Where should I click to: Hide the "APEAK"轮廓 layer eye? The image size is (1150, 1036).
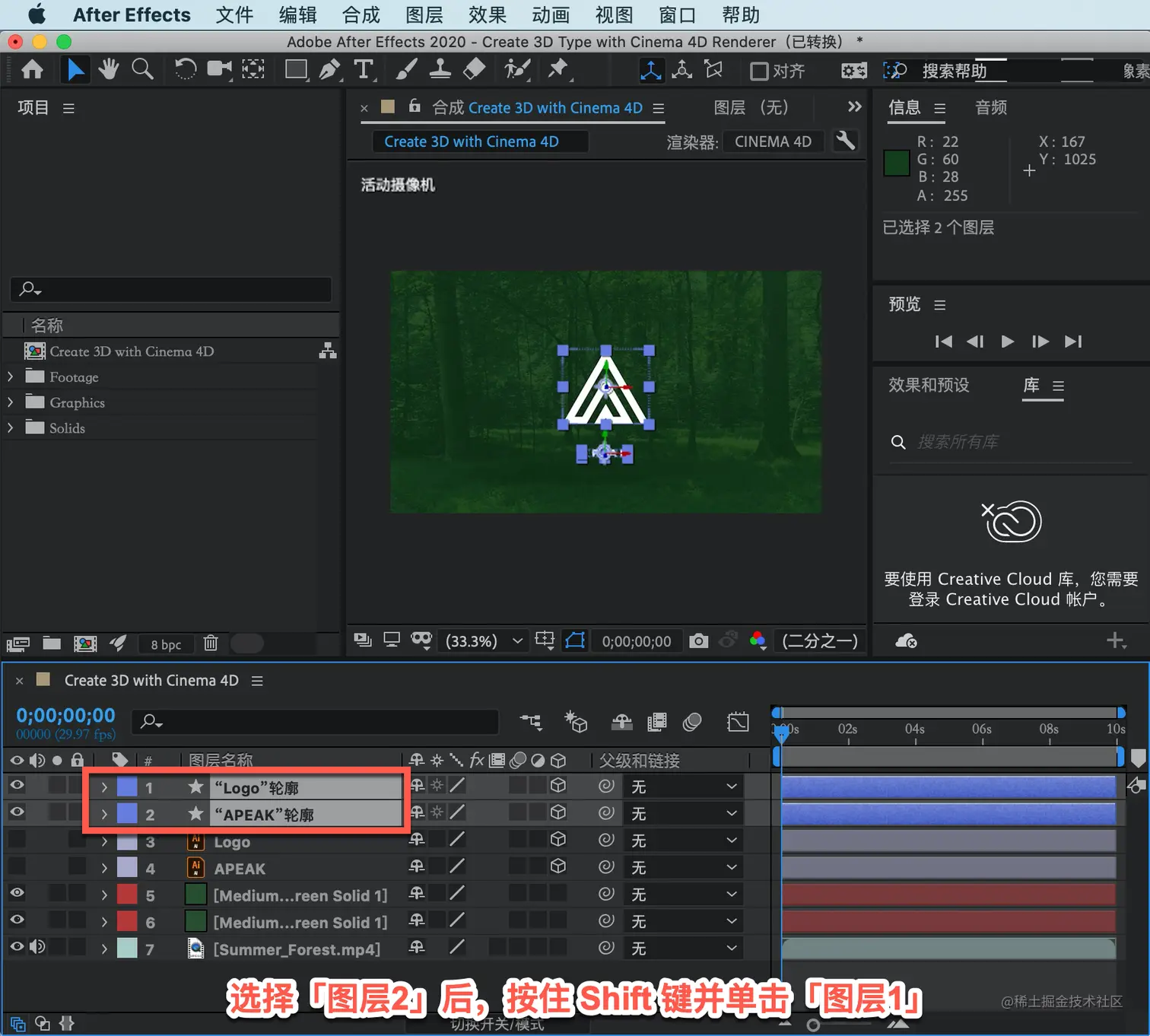click(17, 812)
